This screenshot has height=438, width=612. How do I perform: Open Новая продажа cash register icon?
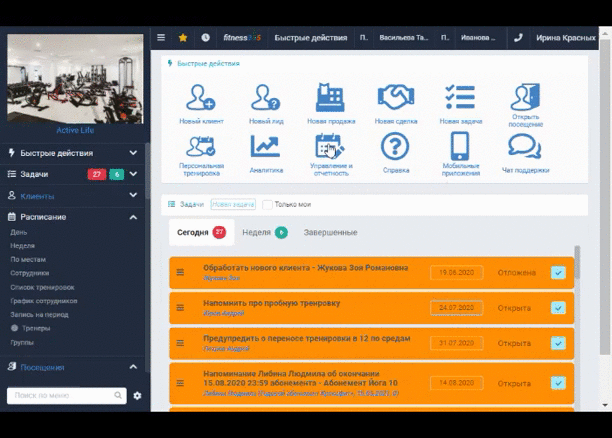click(x=330, y=98)
